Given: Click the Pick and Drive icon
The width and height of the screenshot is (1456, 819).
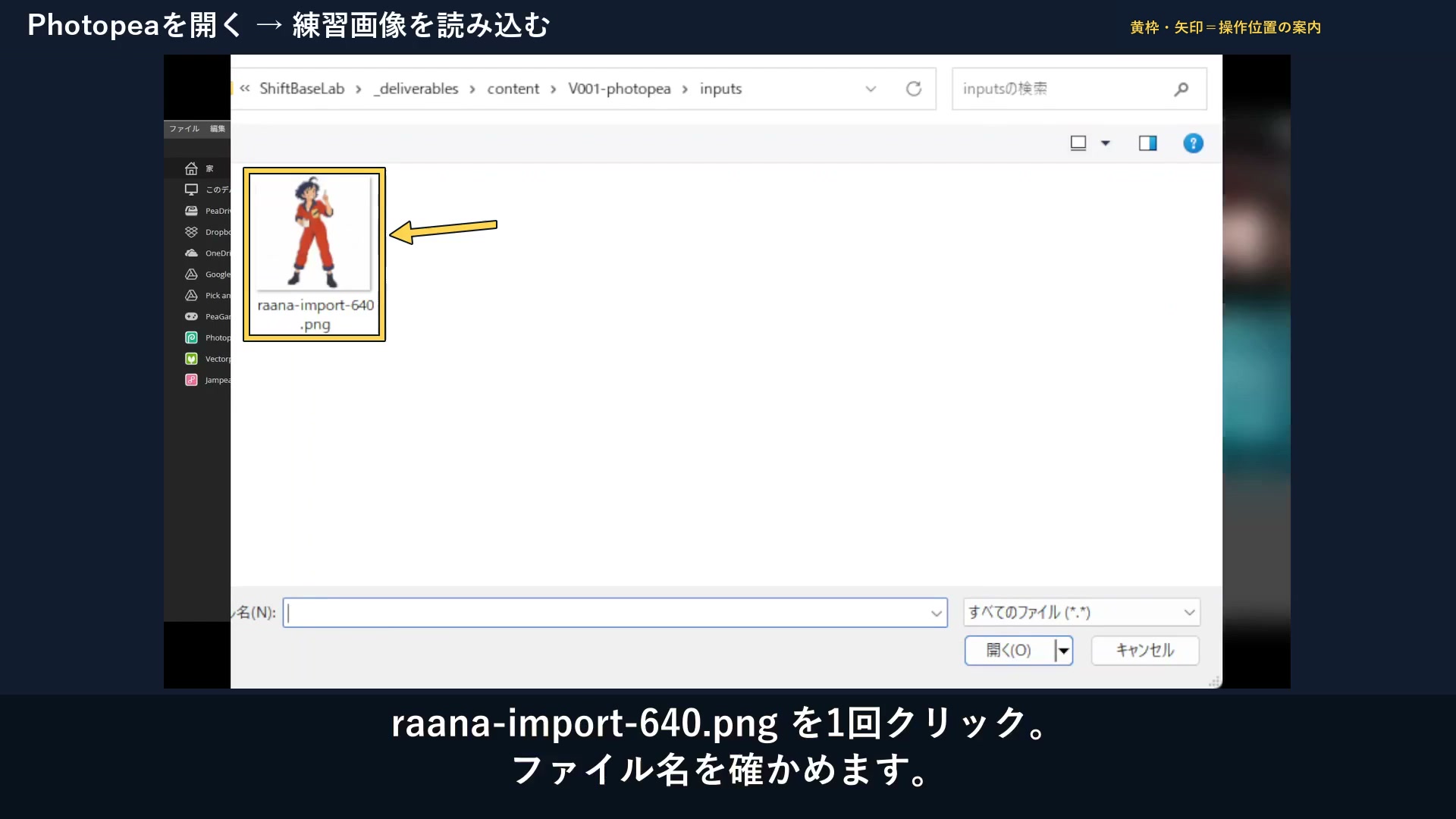Looking at the screenshot, I should point(191,296).
